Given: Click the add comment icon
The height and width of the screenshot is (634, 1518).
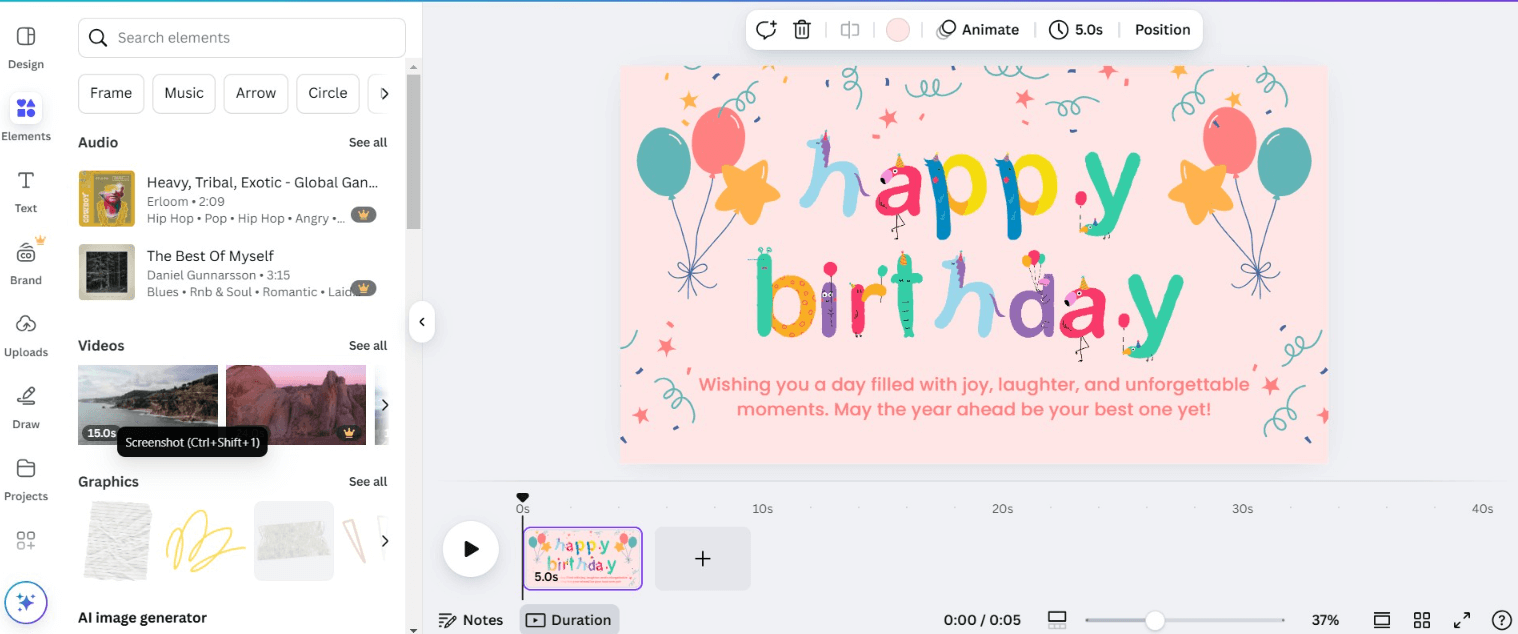Looking at the screenshot, I should click(766, 30).
